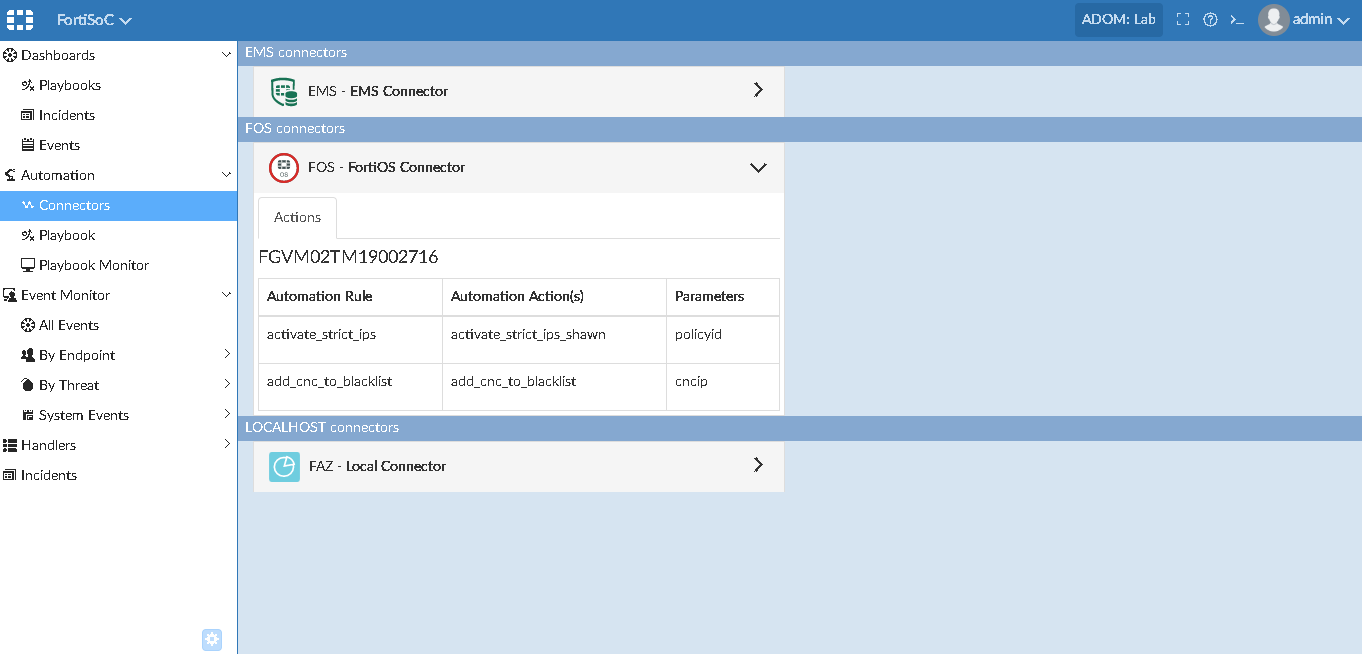Click the ADOM: Lab button
Viewport: 1362px width, 656px height.
(1118, 19)
